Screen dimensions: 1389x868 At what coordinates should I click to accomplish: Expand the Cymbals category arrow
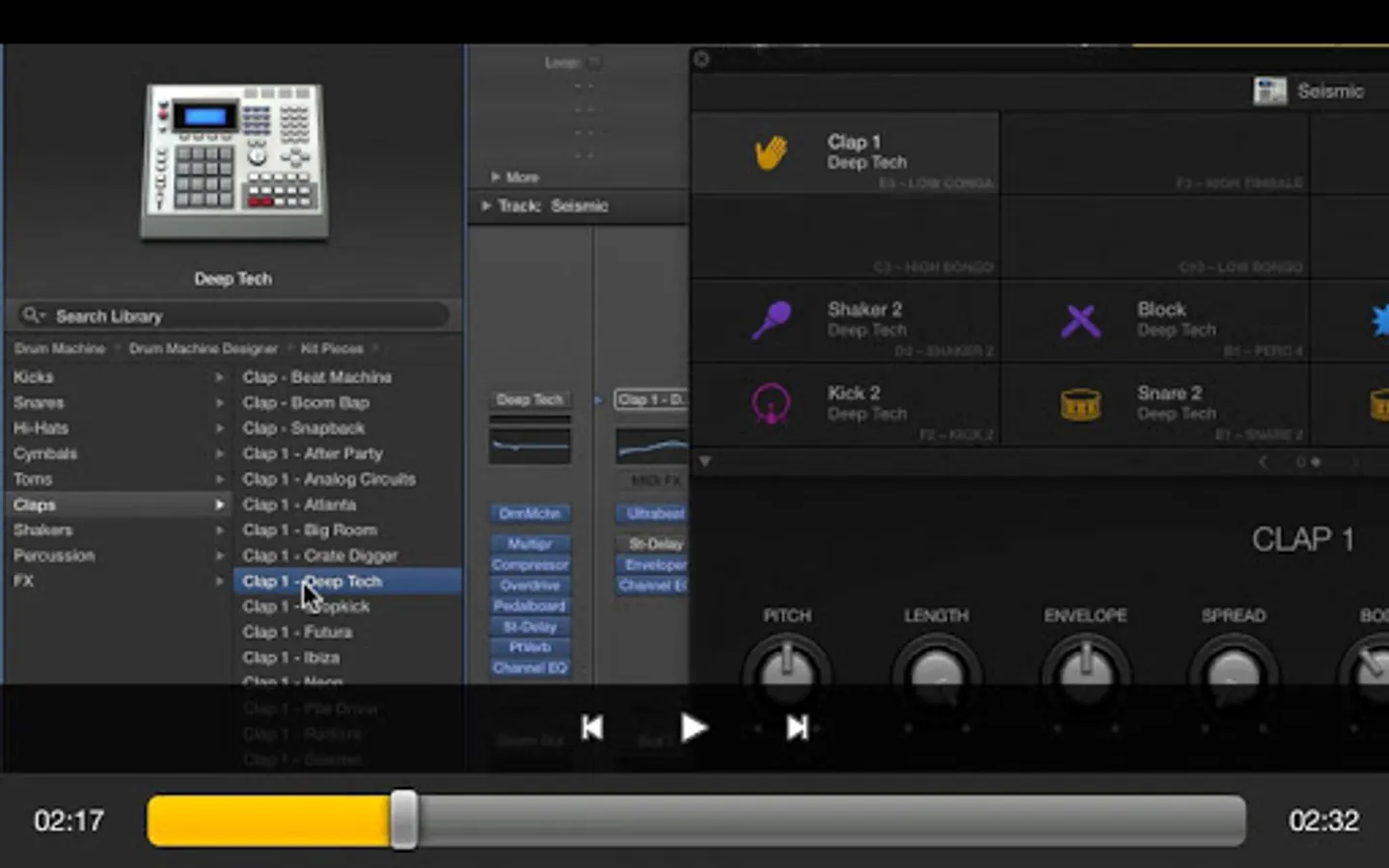click(x=219, y=453)
